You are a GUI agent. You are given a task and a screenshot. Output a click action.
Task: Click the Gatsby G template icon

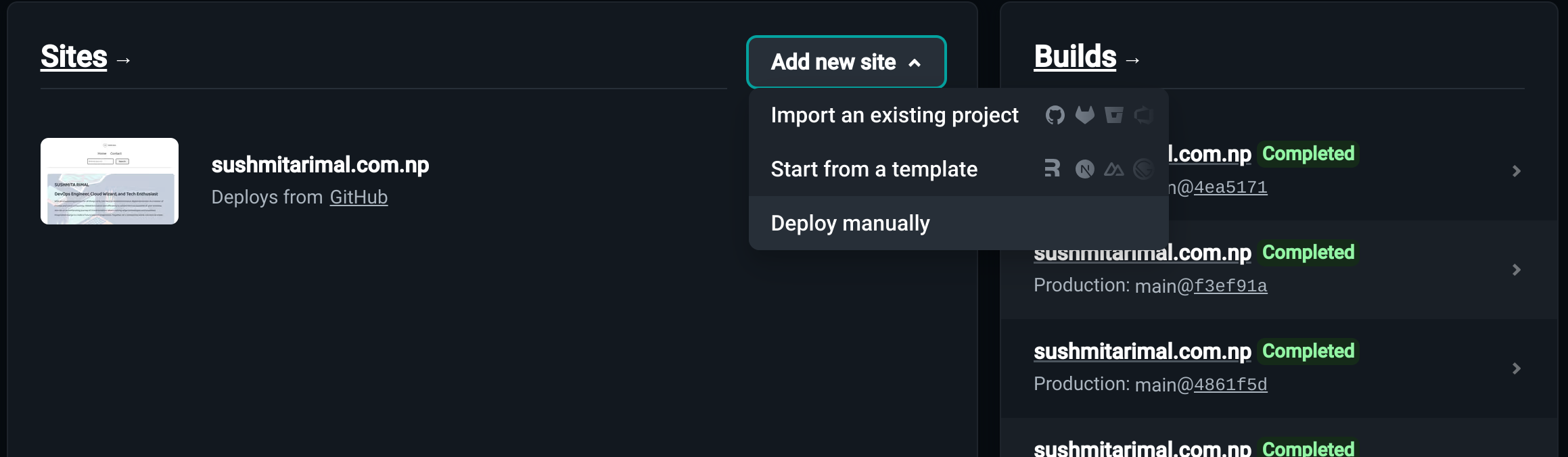[1143, 169]
